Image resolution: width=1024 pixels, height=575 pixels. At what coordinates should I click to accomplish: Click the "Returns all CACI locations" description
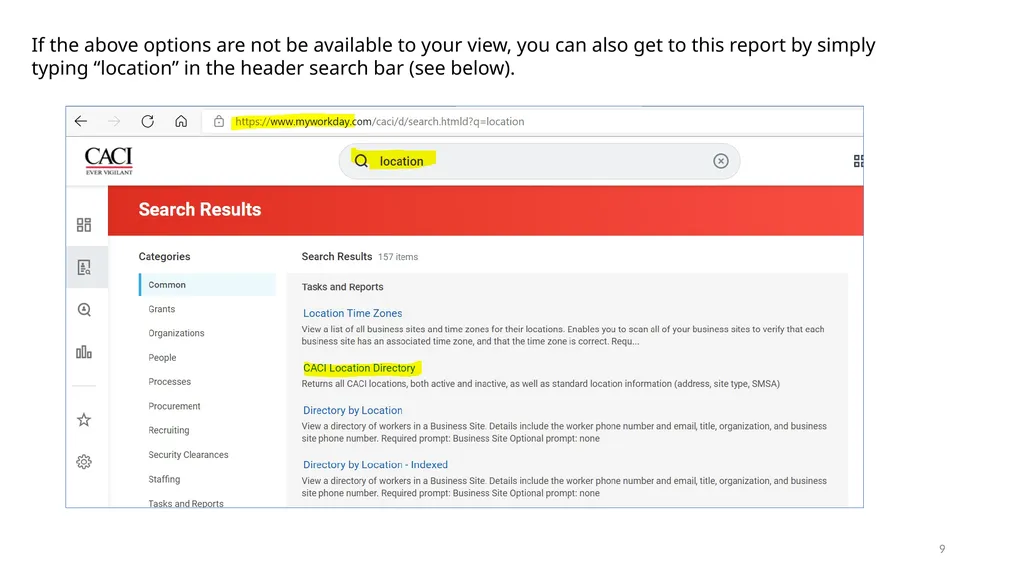point(541,384)
